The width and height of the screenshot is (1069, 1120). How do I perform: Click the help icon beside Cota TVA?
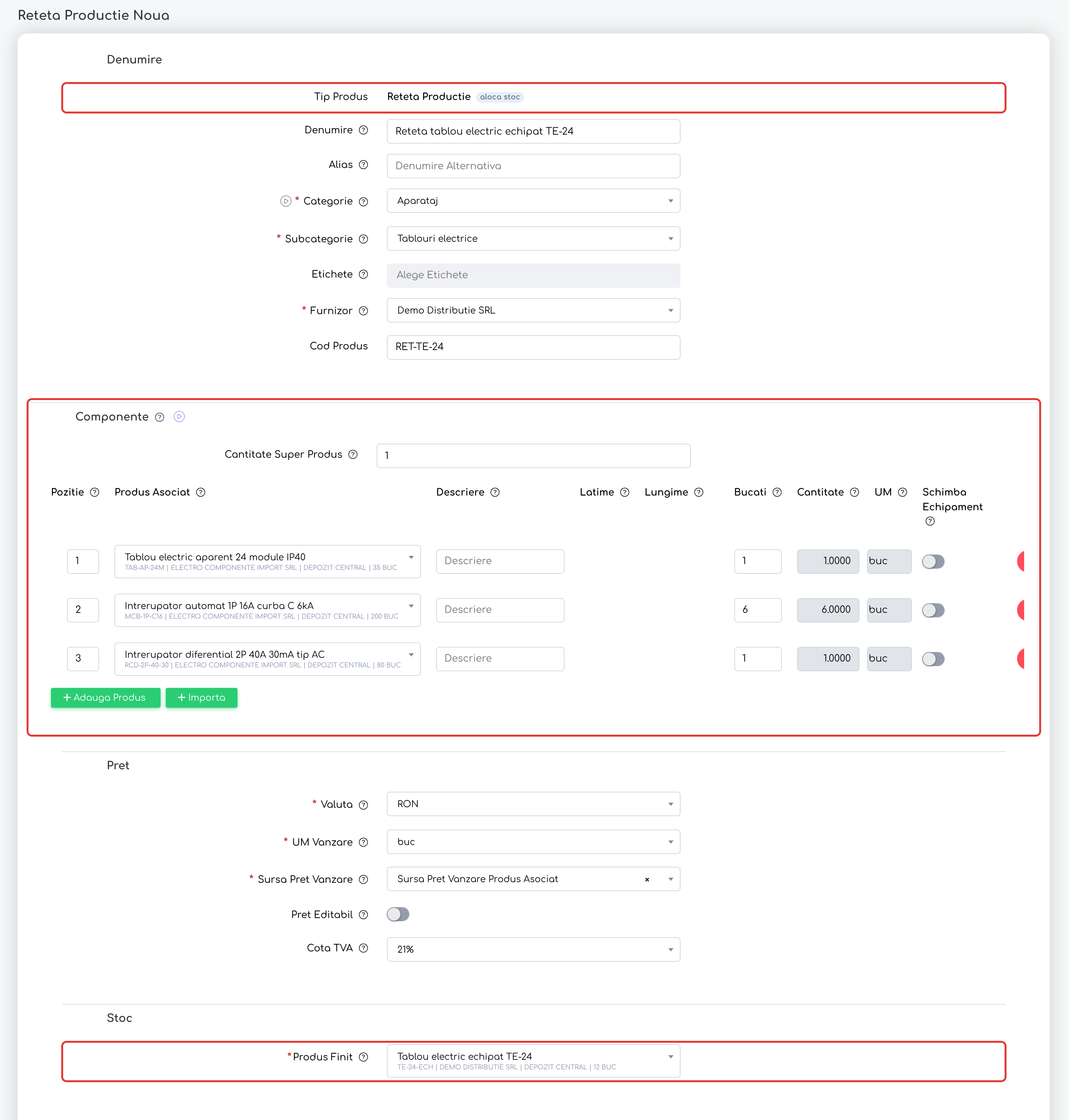click(x=363, y=948)
